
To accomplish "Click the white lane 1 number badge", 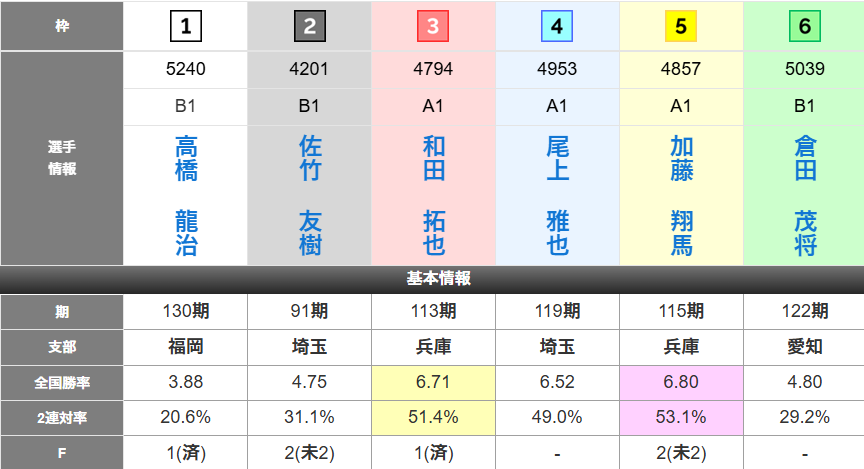I will coord(185,27).
